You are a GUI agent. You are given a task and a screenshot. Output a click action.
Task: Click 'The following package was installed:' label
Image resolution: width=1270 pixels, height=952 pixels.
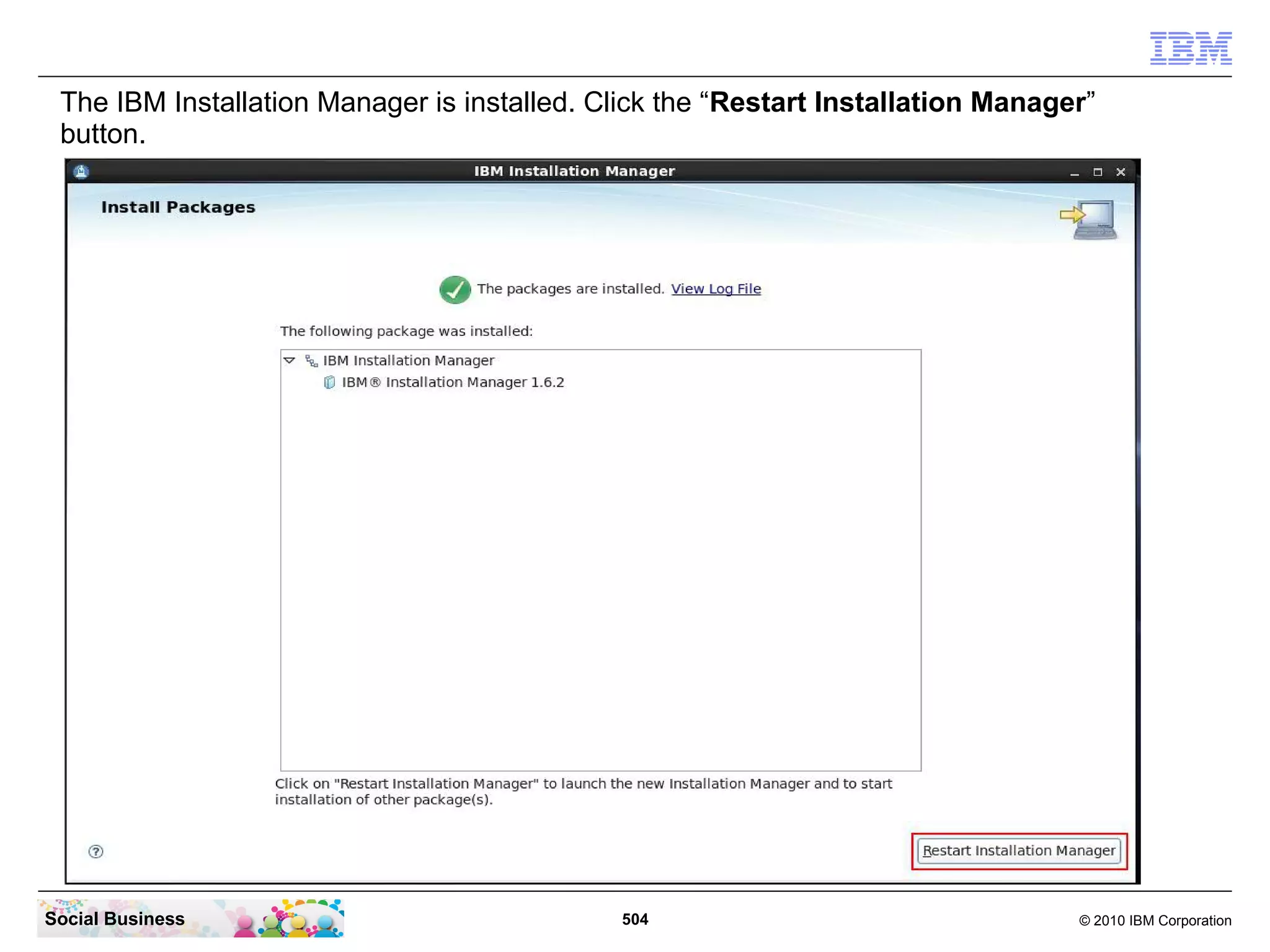coord(406,331)
